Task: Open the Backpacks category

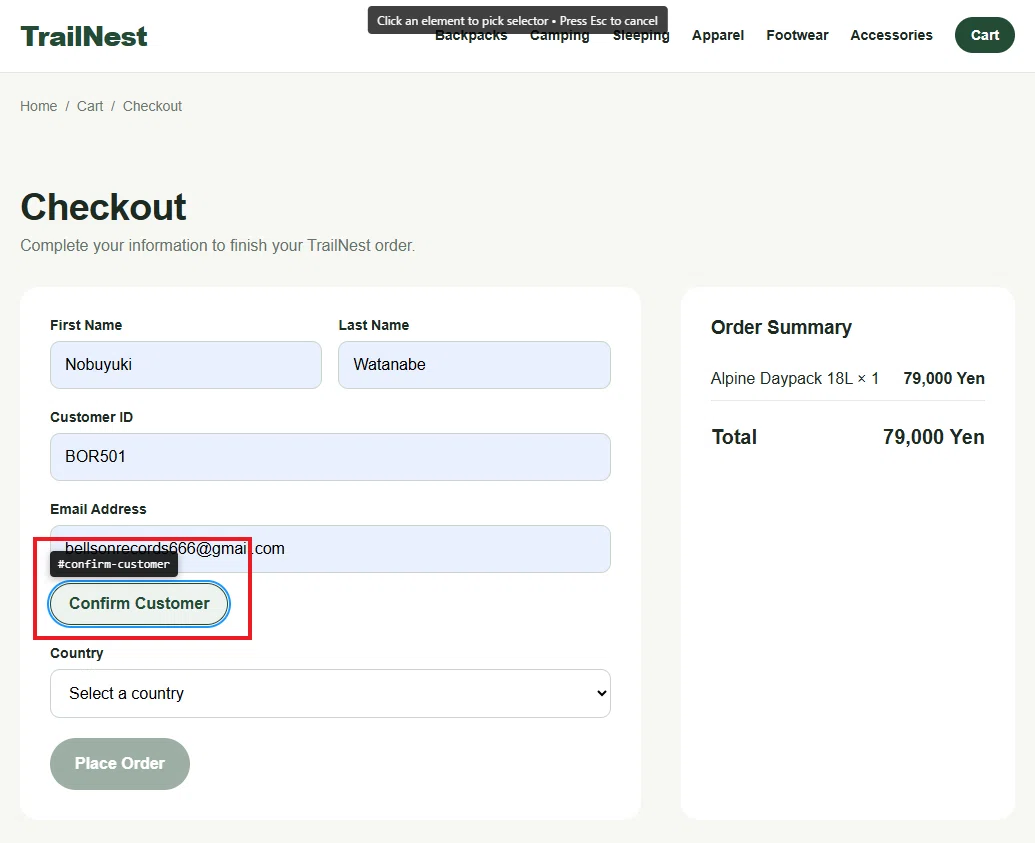Action: [471, 37]
